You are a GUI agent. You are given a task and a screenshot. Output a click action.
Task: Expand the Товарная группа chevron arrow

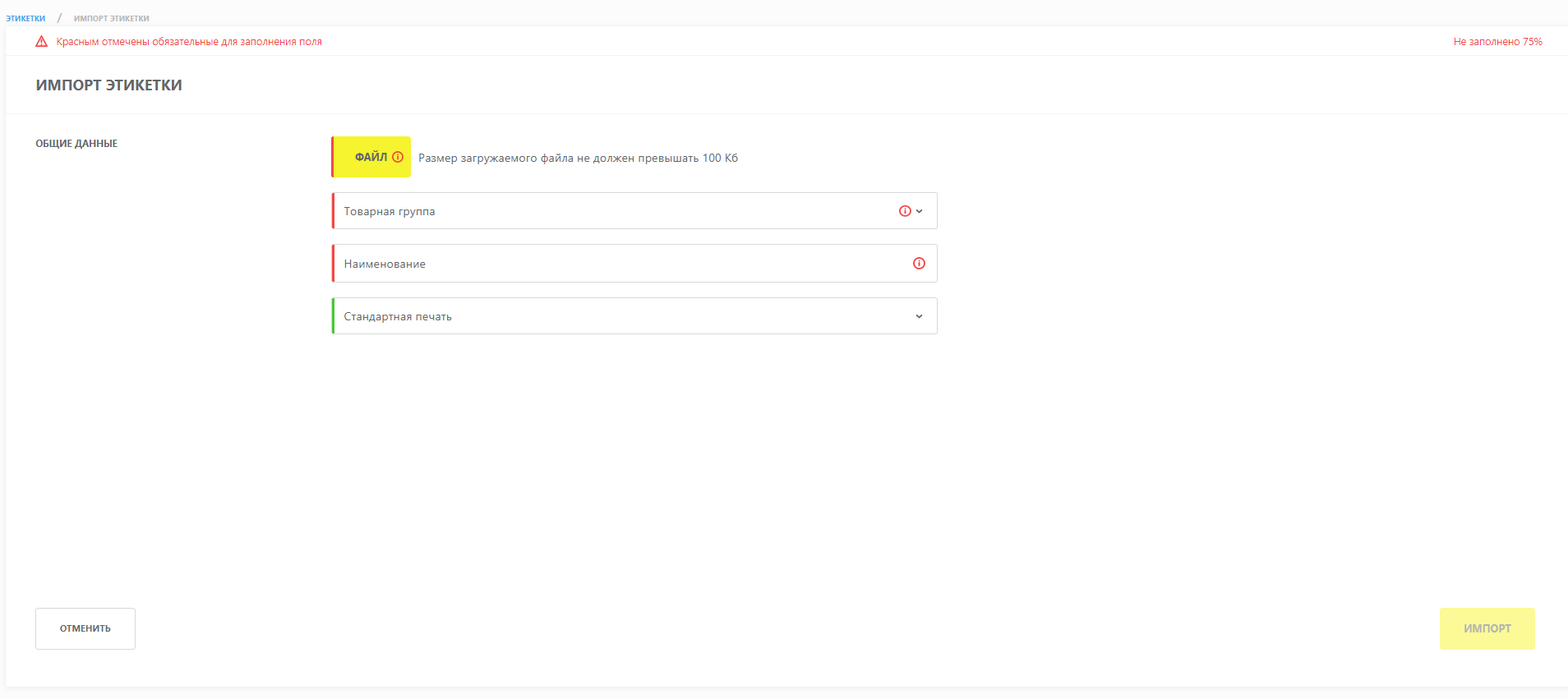(920, 211)
